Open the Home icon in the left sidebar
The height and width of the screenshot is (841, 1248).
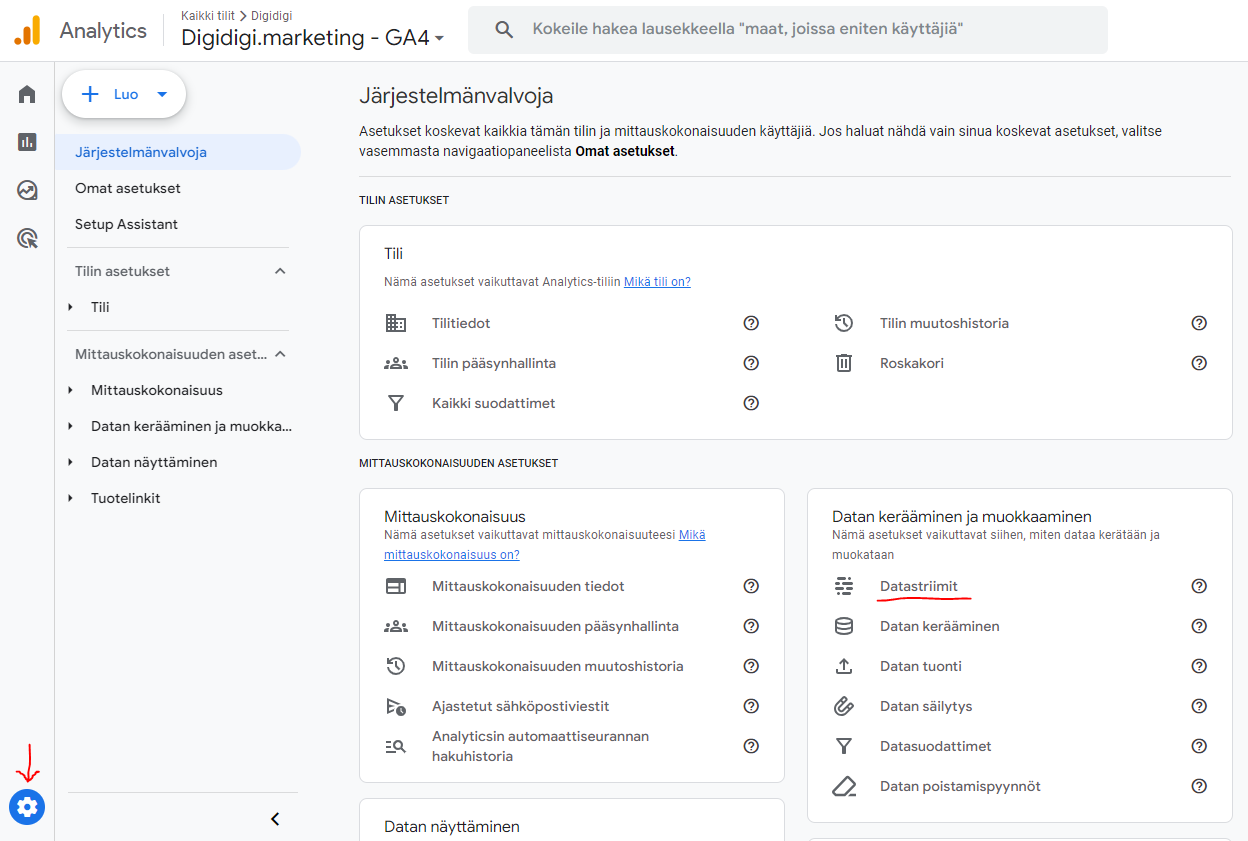(x=26, y=93)
